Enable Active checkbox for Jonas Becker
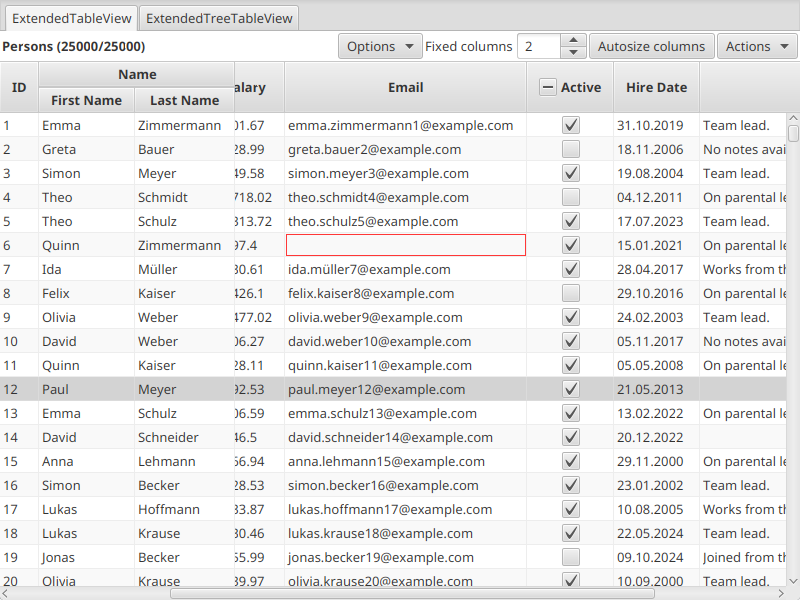The height and width of the screenshot is (600, 800). pyautogui.click(x=571, y=557)
